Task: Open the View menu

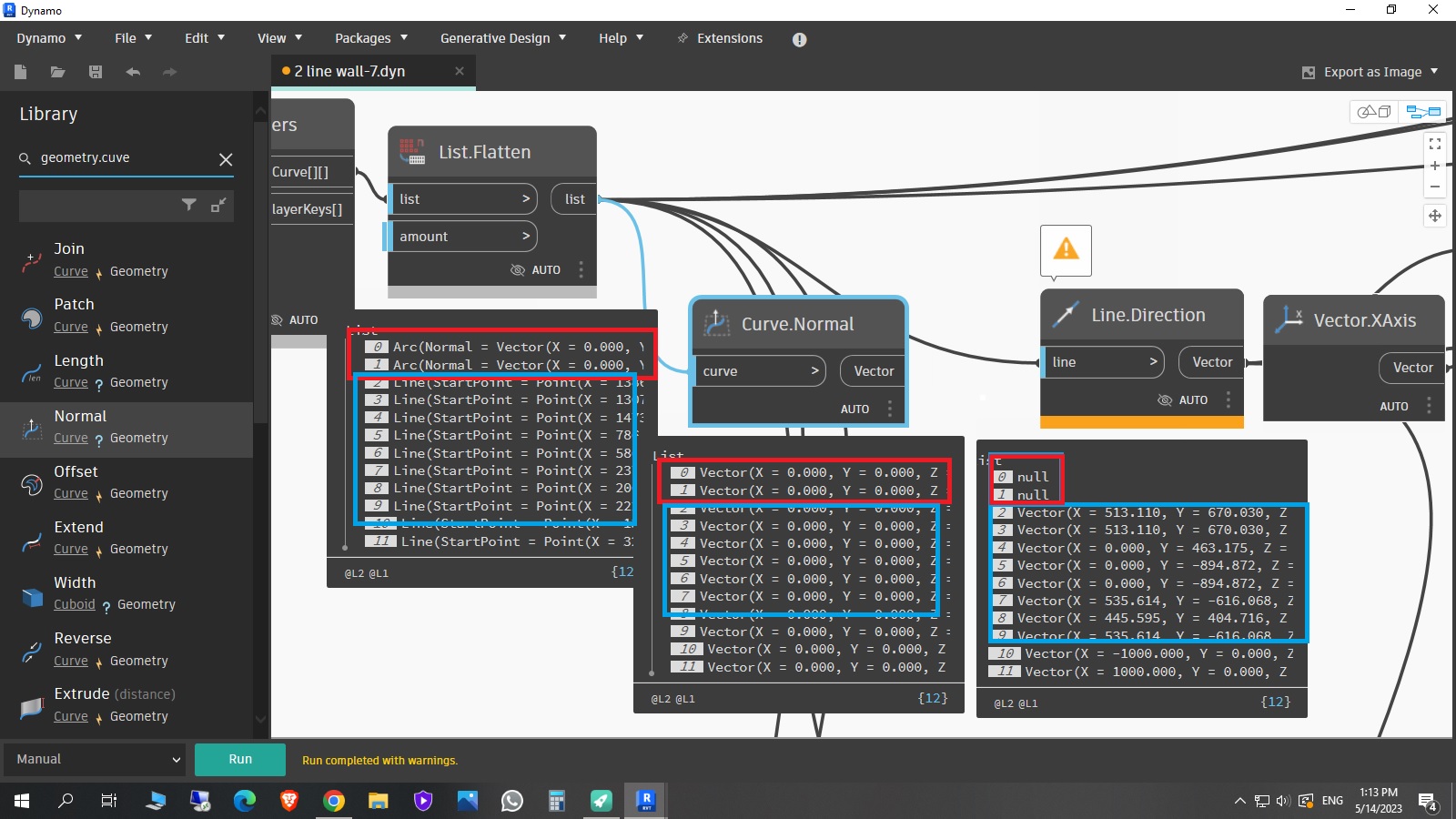Action: pyautogui.click(x=279, y=38)
